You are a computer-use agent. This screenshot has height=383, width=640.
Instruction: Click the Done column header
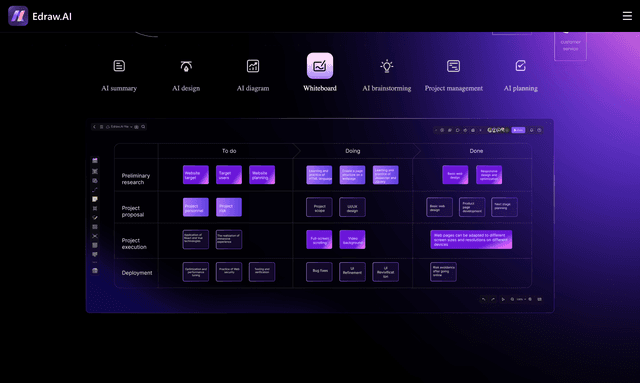point(476,151)
